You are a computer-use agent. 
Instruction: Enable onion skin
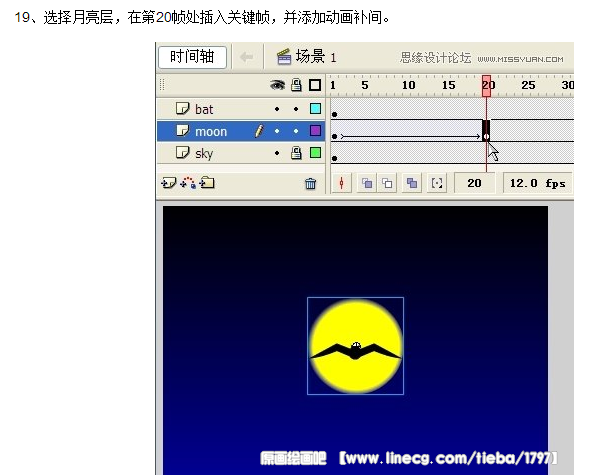tap(367, 184)
